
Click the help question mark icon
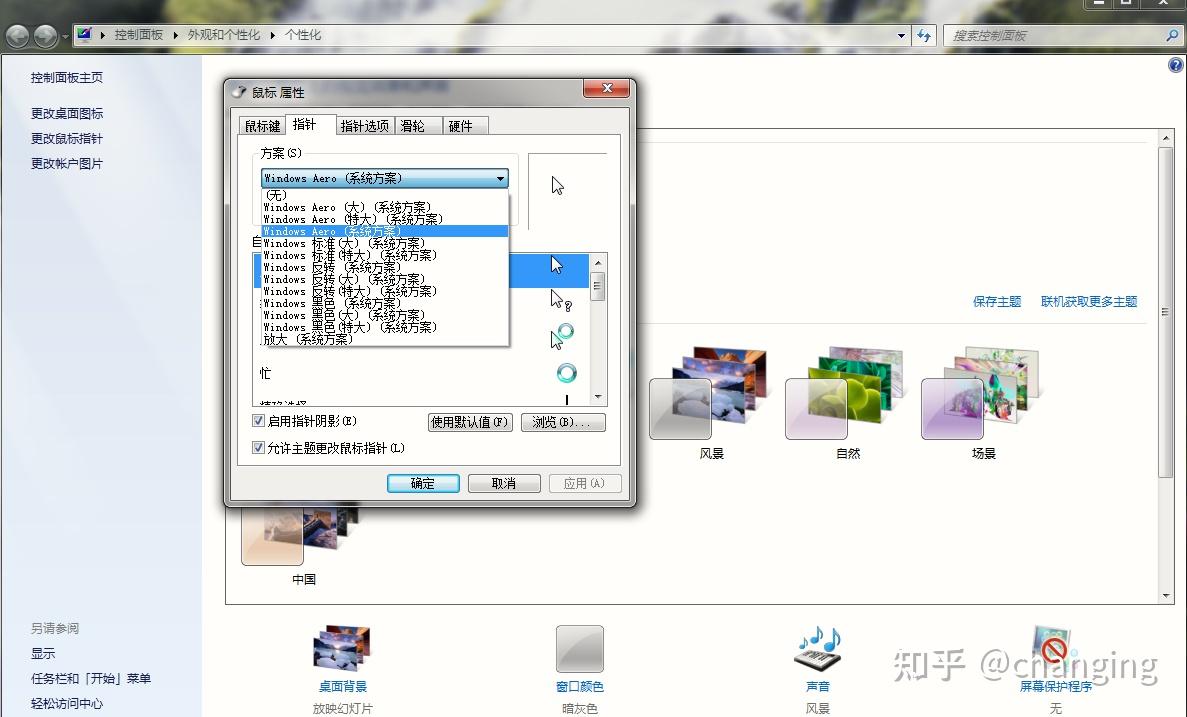[1175, 65]
